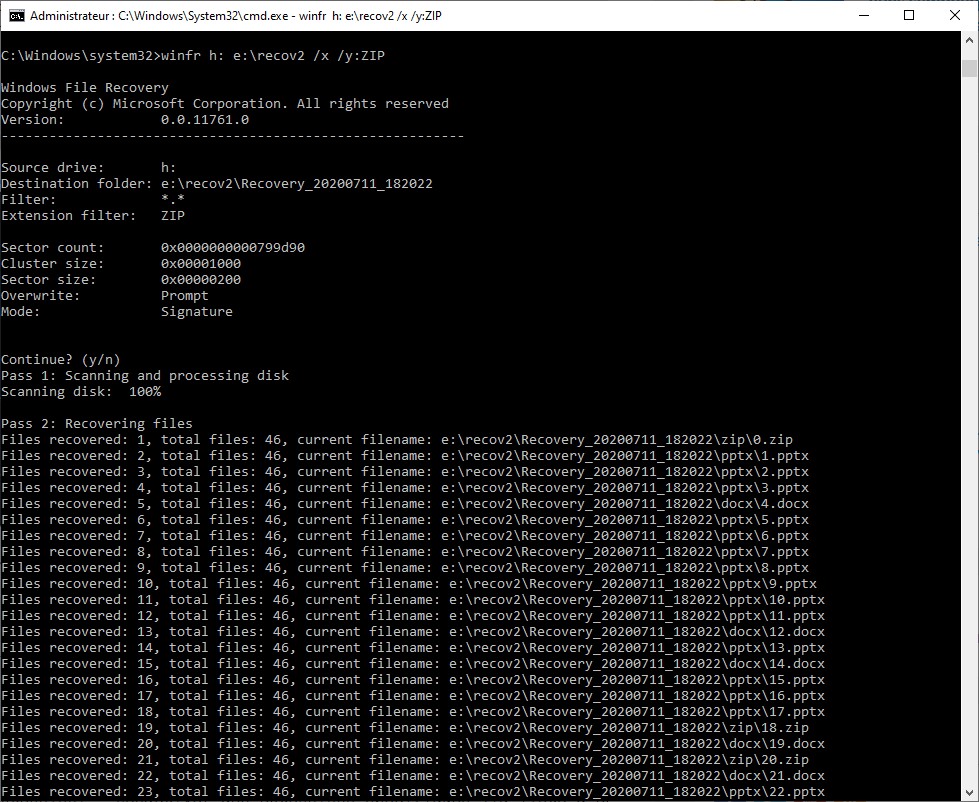Click the line ending with docx\21.docx
Image resolution: width=979 pixels, height=802 pixels.
click(x=413, y=776)
